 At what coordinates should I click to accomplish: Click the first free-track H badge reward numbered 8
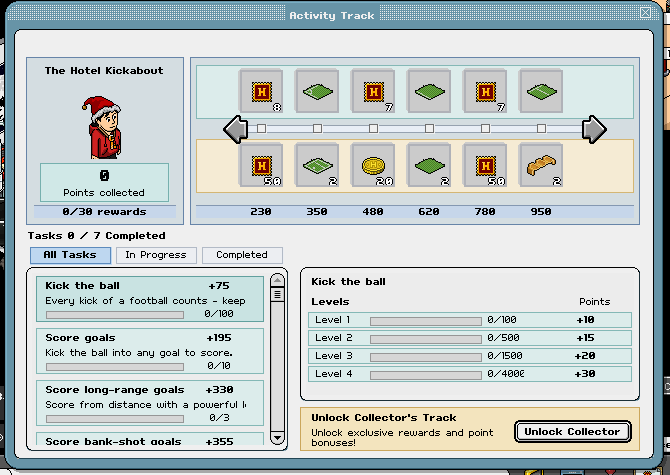(261, 91)
